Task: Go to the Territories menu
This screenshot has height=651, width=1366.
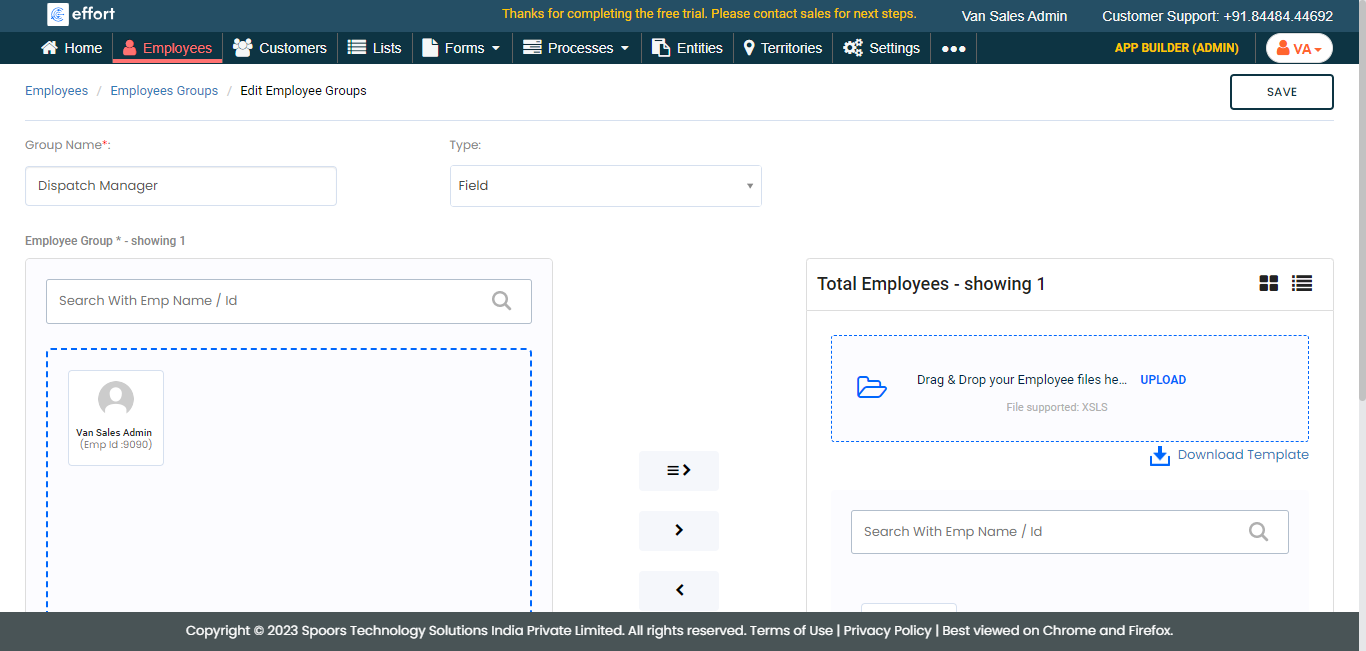Action: [782, 48]
